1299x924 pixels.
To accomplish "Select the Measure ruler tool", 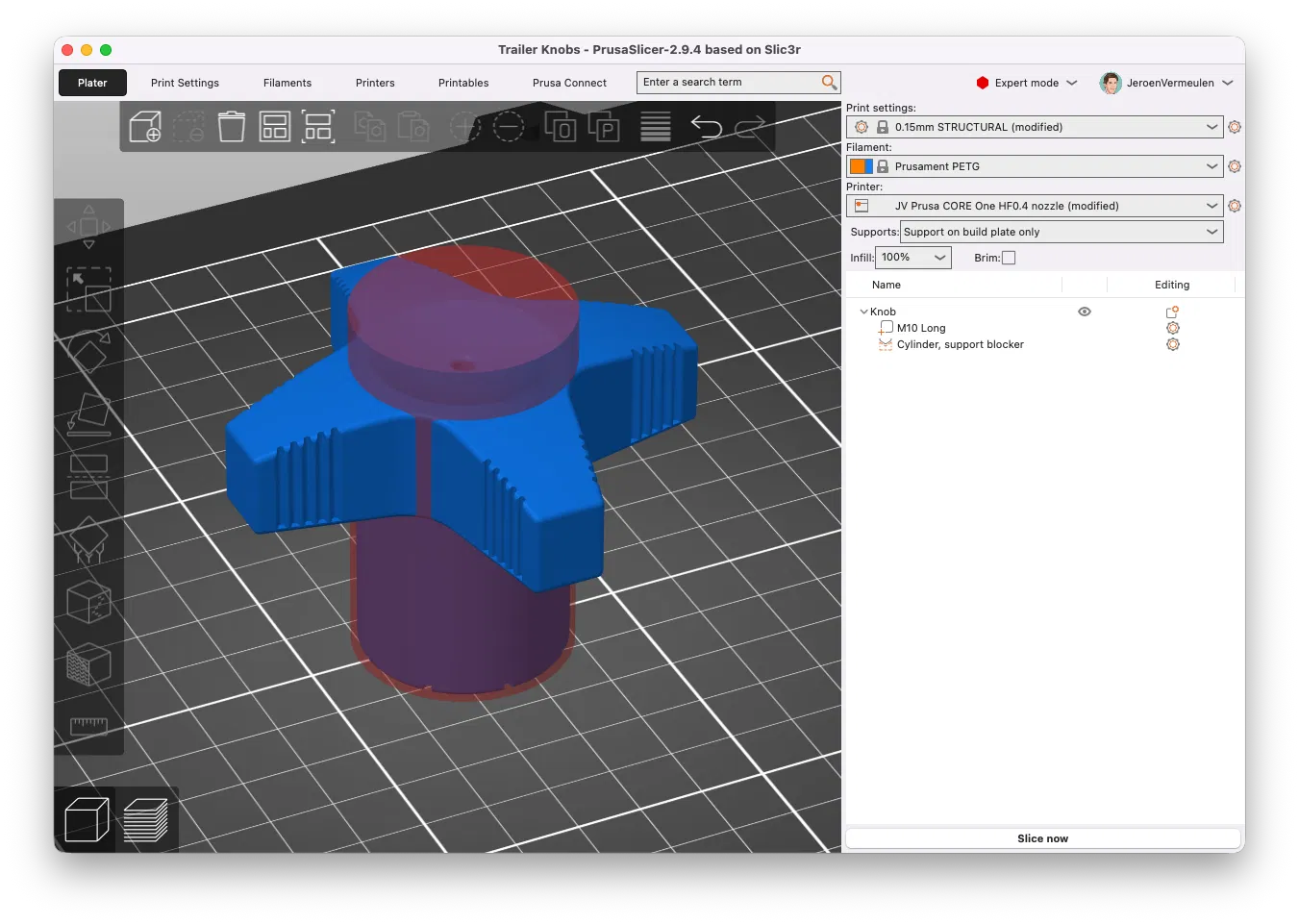I will [88, 725].
